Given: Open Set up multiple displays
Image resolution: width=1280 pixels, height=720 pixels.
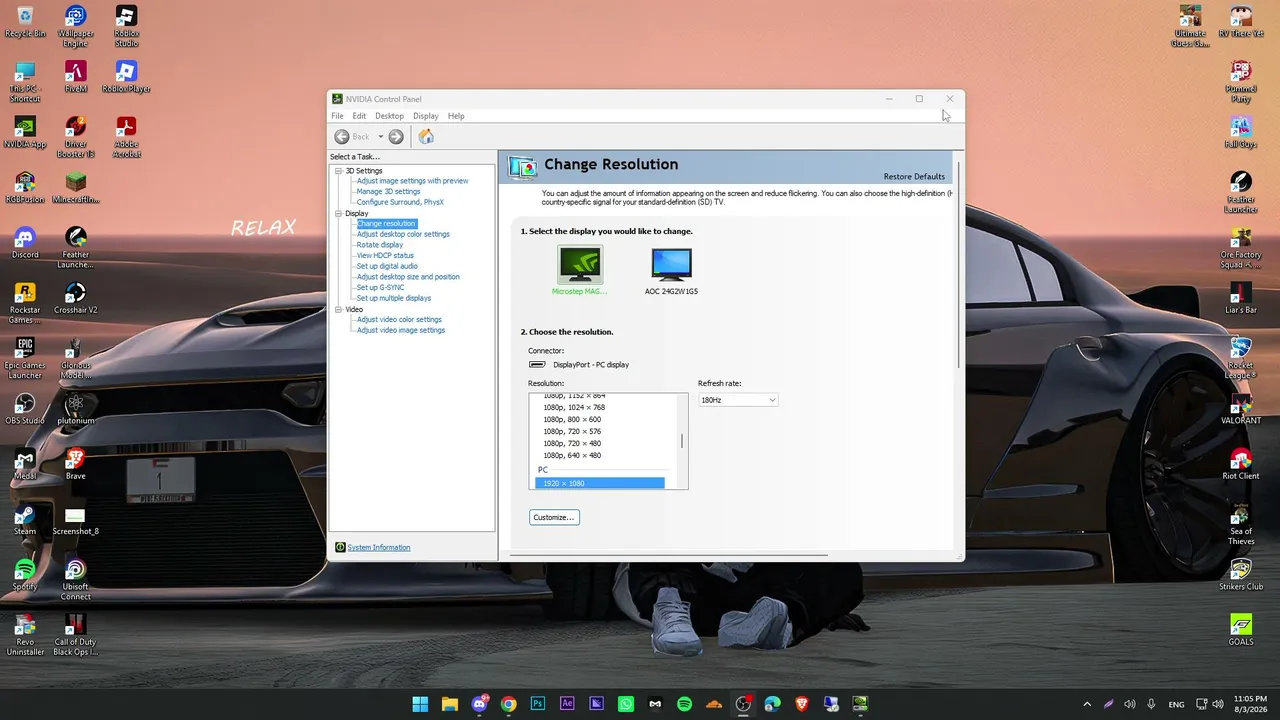Looking at the screenshot, I should [x=394, y=298].
